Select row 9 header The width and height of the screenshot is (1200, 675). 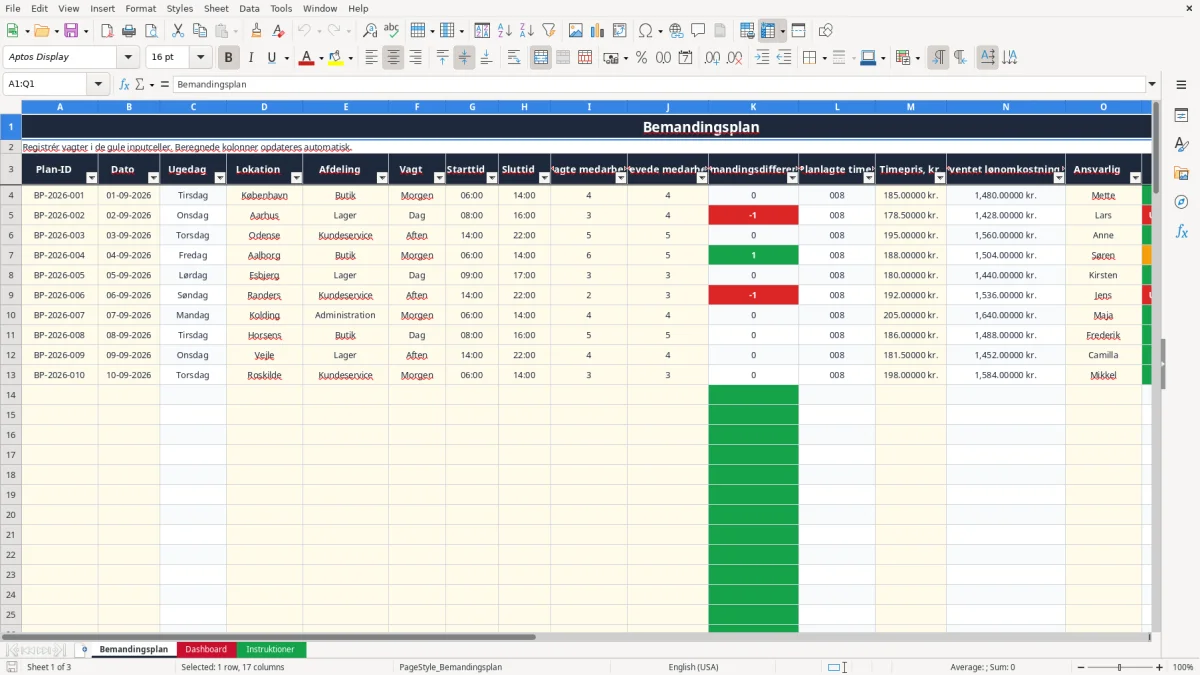[11, 295]
